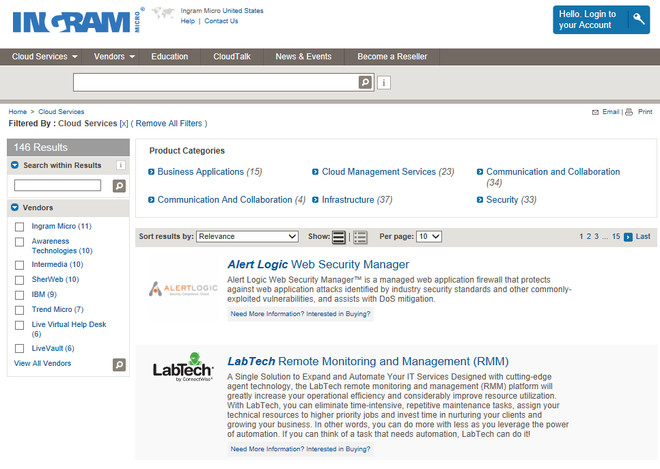Open the Sort results by Relevance dropdown

[248, 237]
